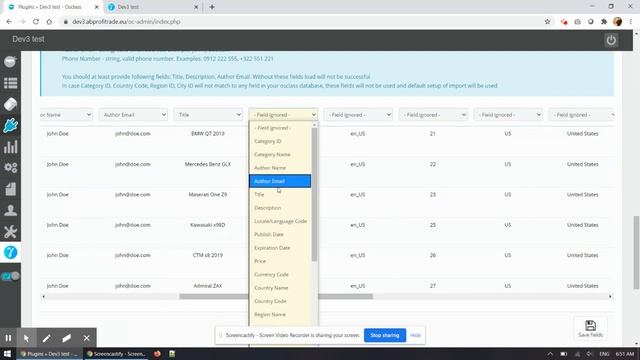Choose Region Name option in list

pos(280,314)
